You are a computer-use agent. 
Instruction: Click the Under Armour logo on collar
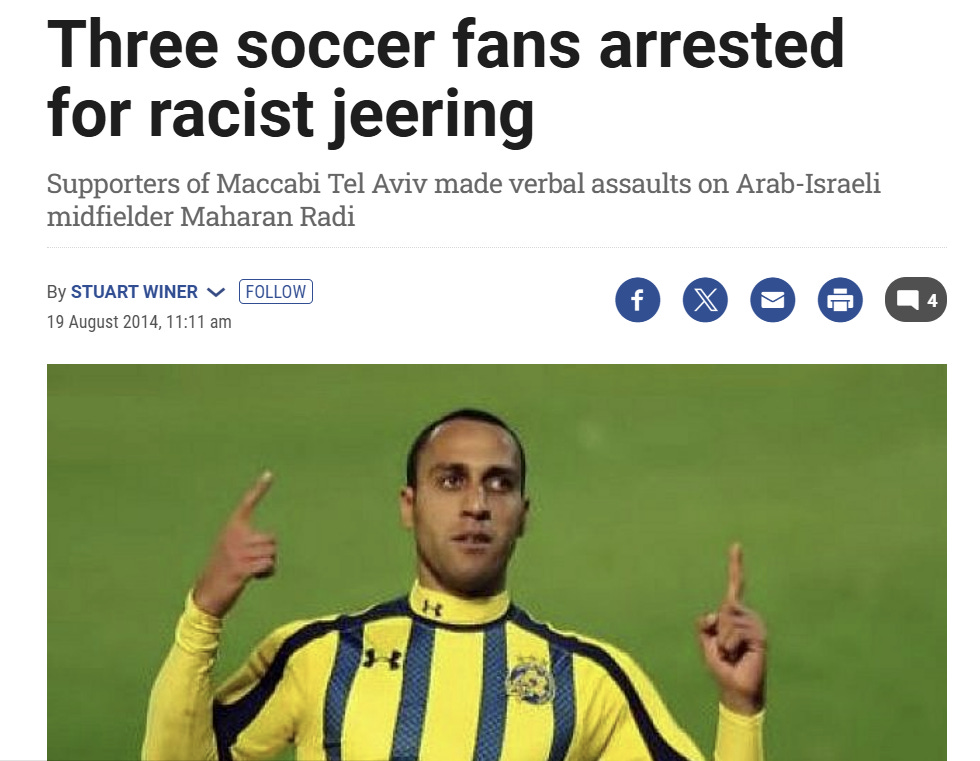(431, 607)
